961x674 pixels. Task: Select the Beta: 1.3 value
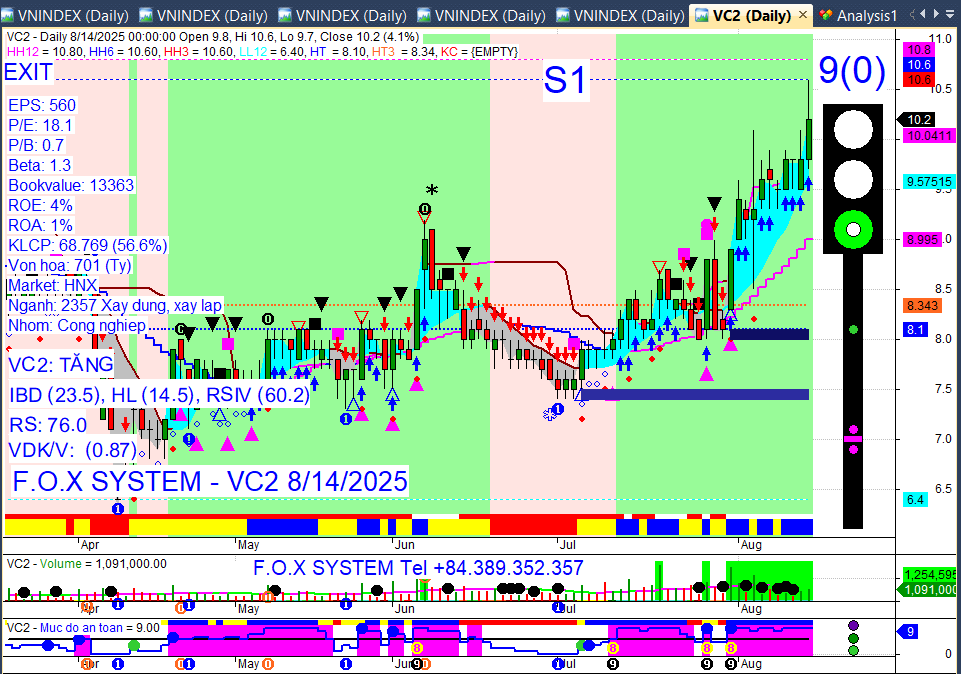[39, 165]
